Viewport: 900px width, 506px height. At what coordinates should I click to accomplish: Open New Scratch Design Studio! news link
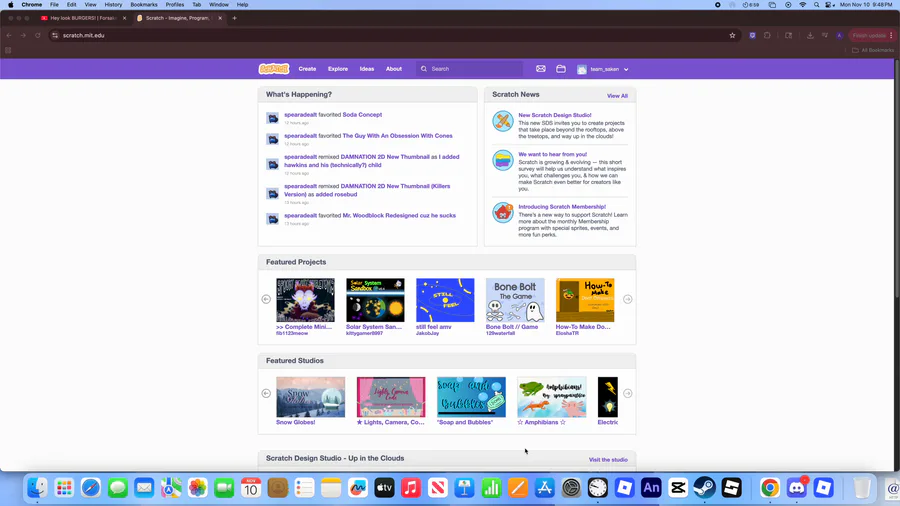(x=554, y=115)
